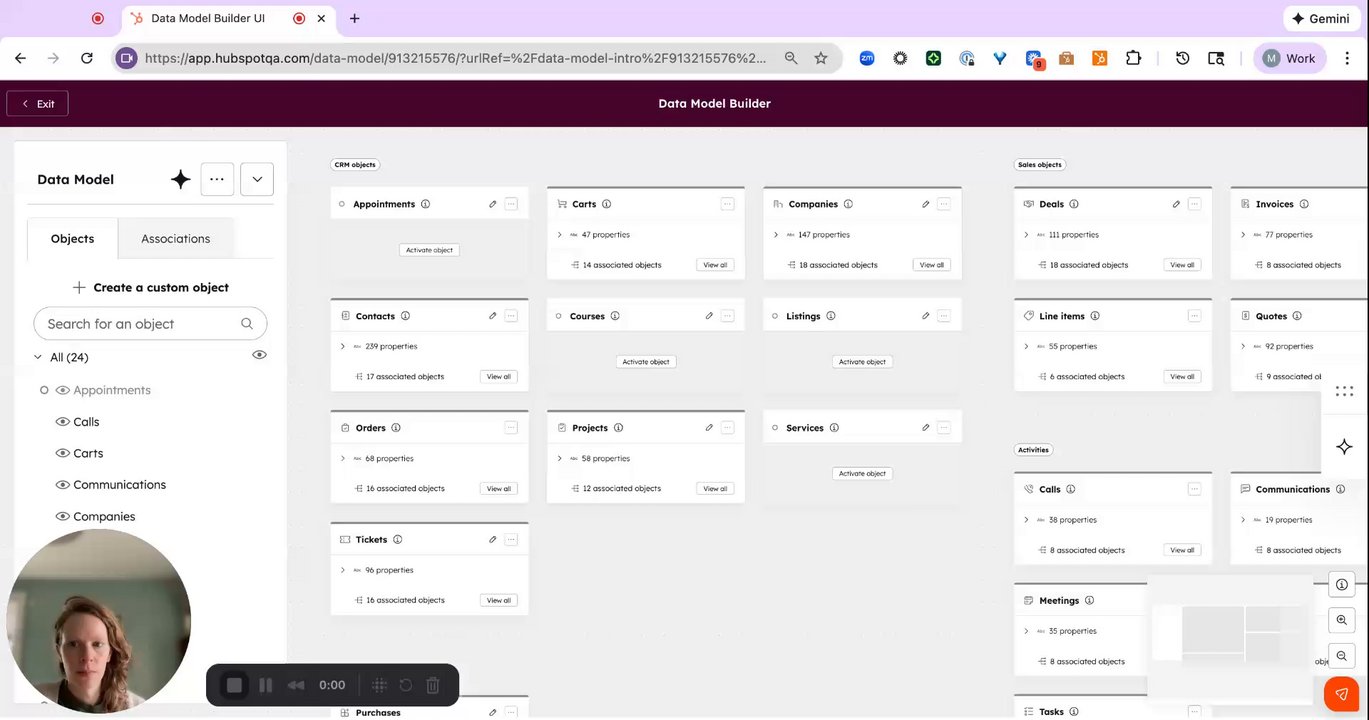Open the Work profile menu
The width and height of the screenshot is (1369, 720).
1290,59
